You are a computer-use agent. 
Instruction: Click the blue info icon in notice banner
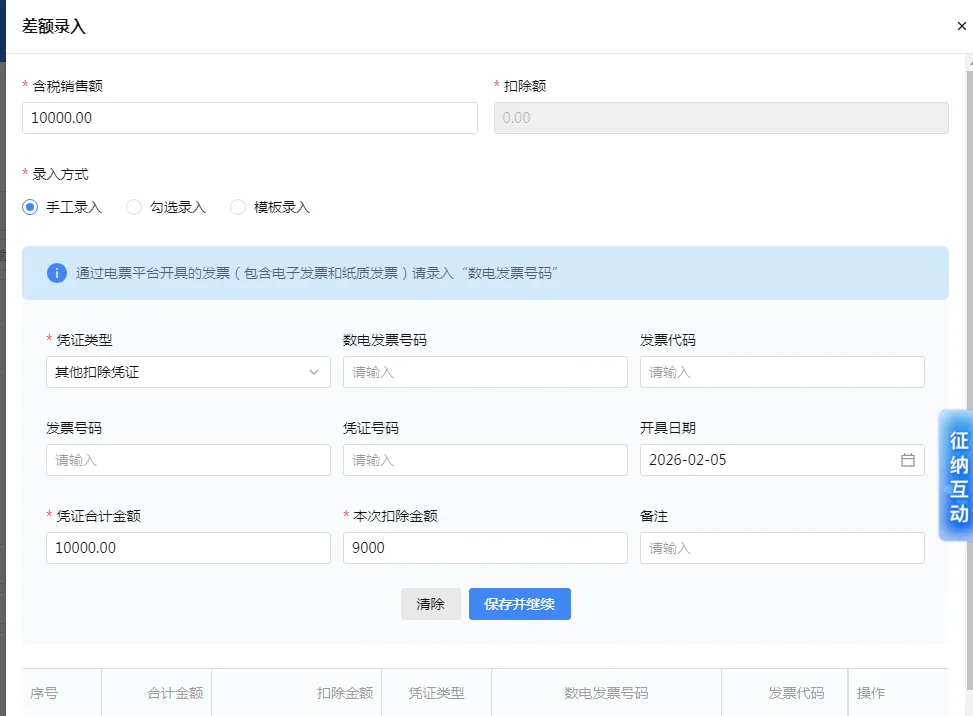[x=56, y=273]
